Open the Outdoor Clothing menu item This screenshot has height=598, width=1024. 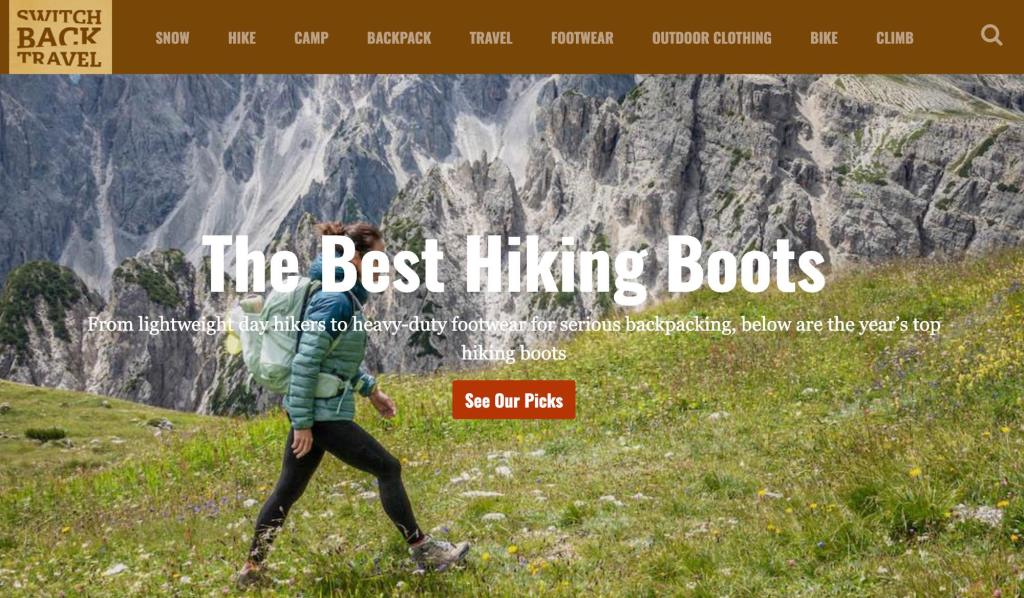(x=711, y=38)
